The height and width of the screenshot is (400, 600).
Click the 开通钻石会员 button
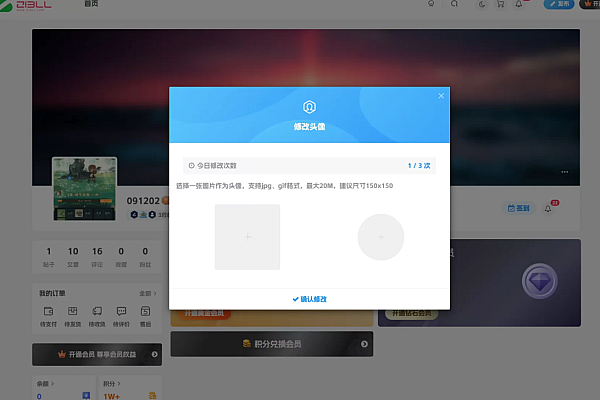click(x=411, y=313)
